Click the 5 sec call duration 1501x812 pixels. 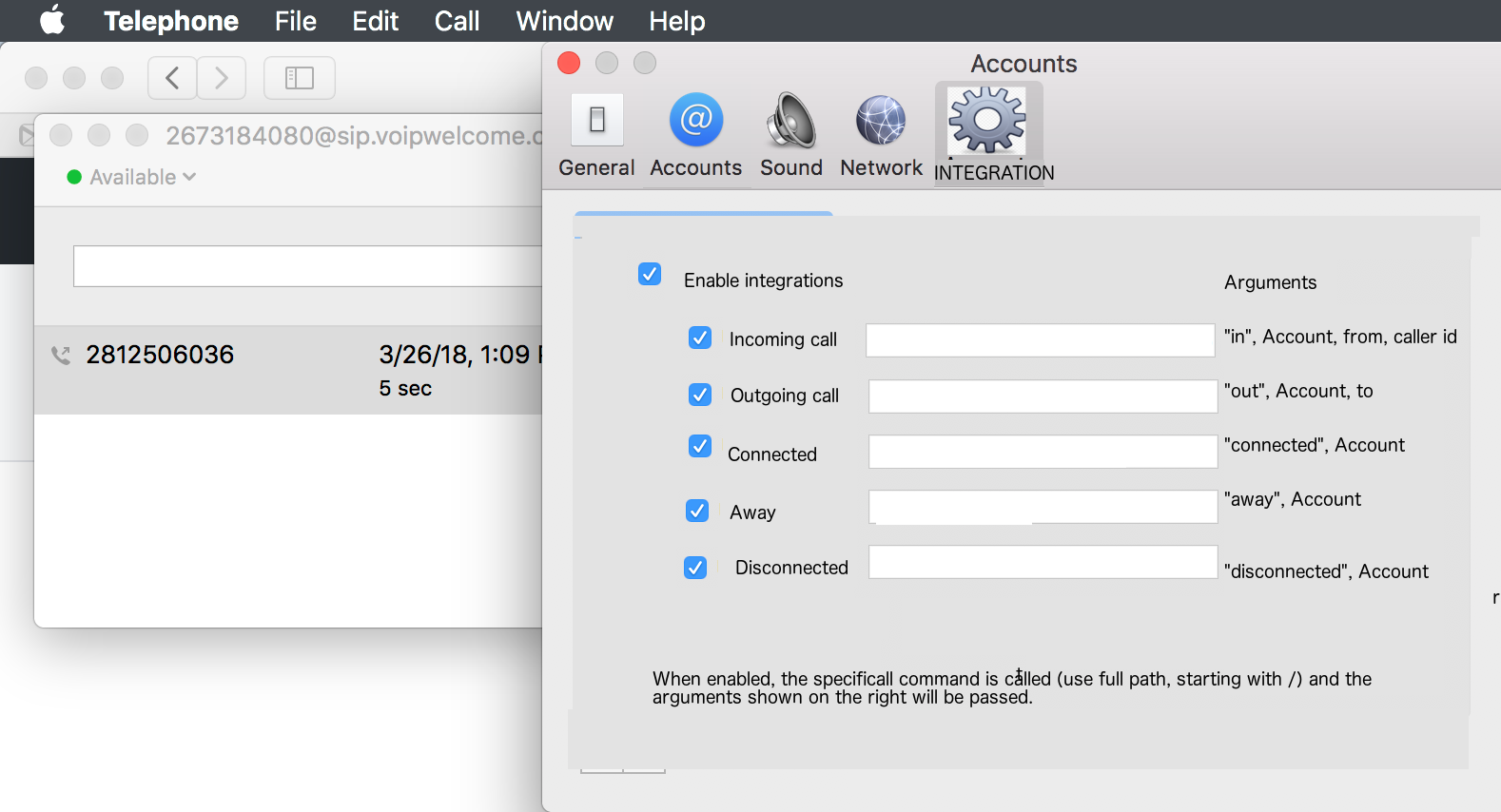[x=405, y=388]
